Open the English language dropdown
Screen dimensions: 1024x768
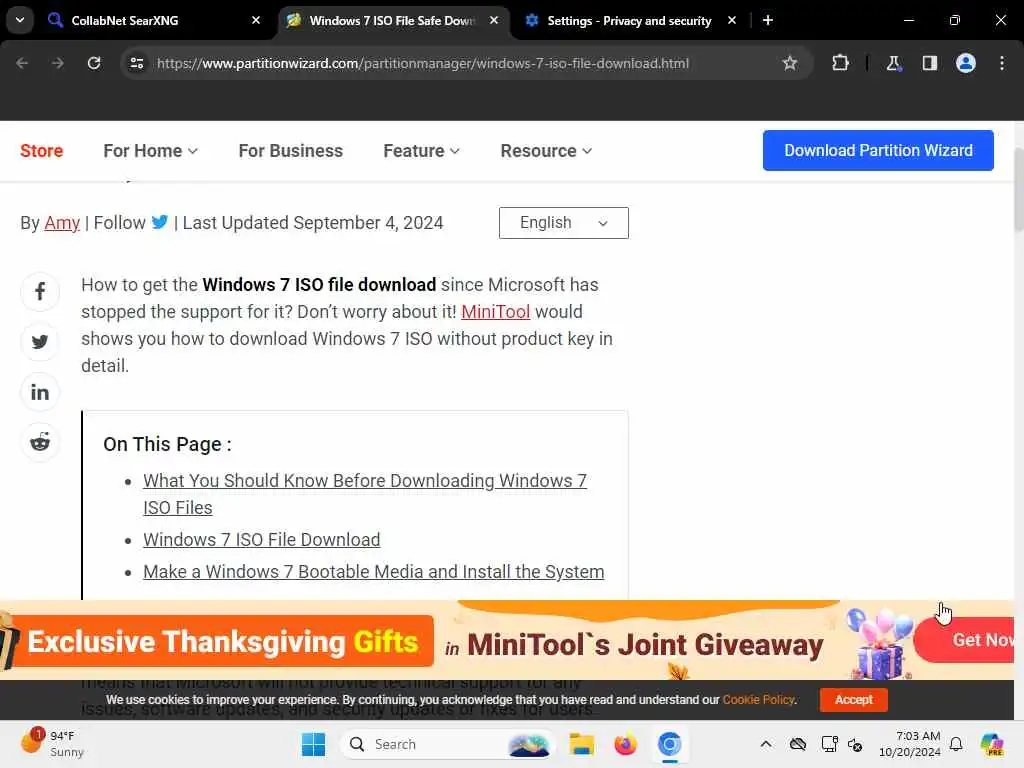click(x=564, y=223)
